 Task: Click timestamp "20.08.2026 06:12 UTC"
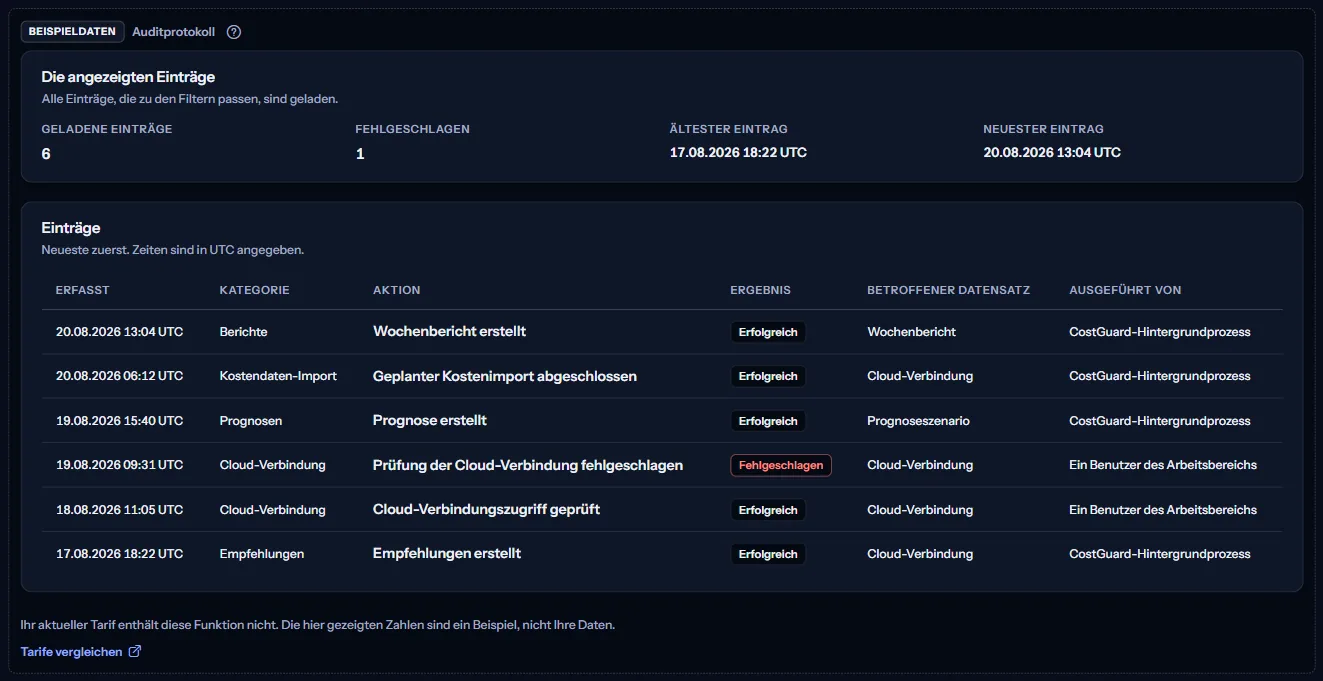(x=120, y=376)
